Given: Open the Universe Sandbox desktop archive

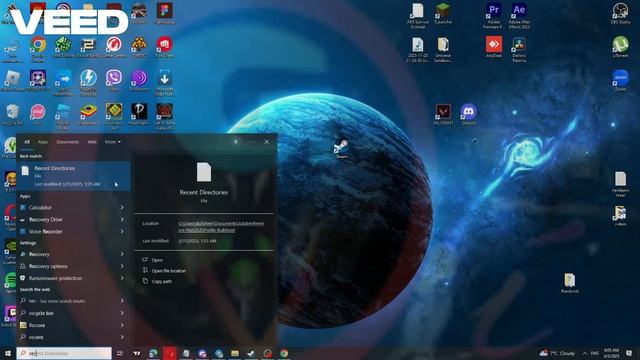Looking at the screenshot, I should point(443,49).
